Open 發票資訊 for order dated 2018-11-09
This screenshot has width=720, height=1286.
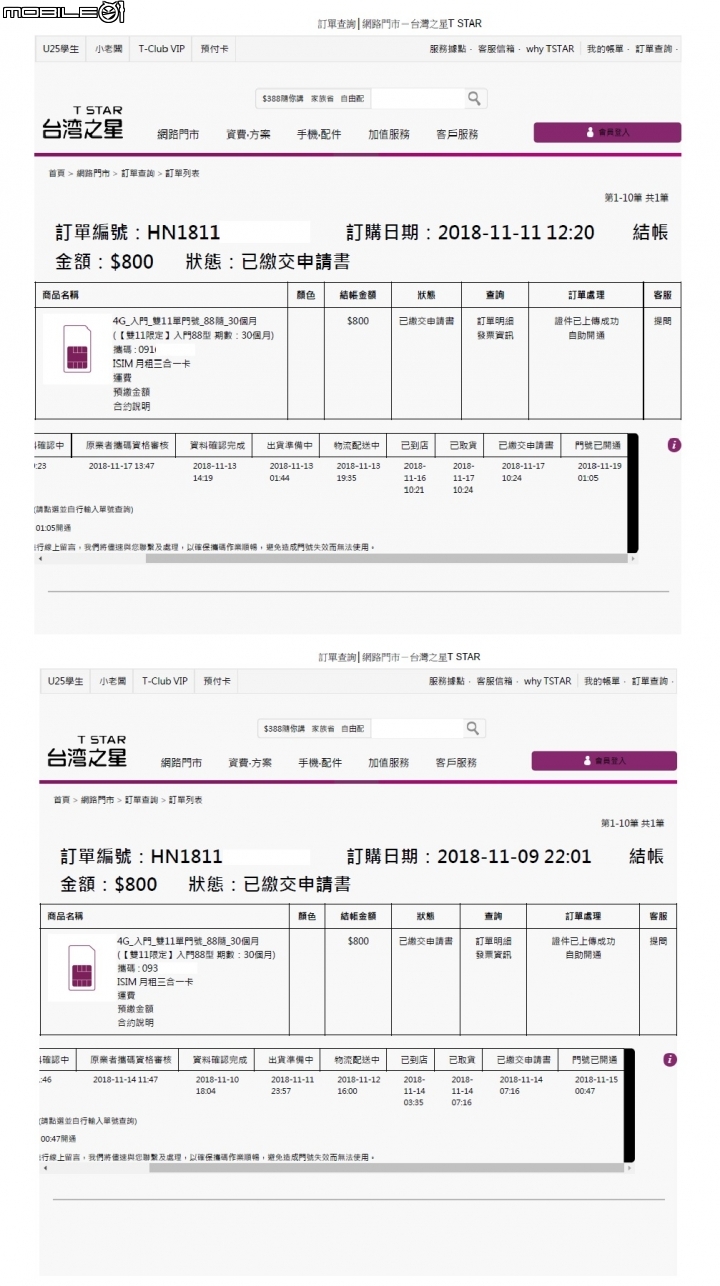click(x=493, y=955)
